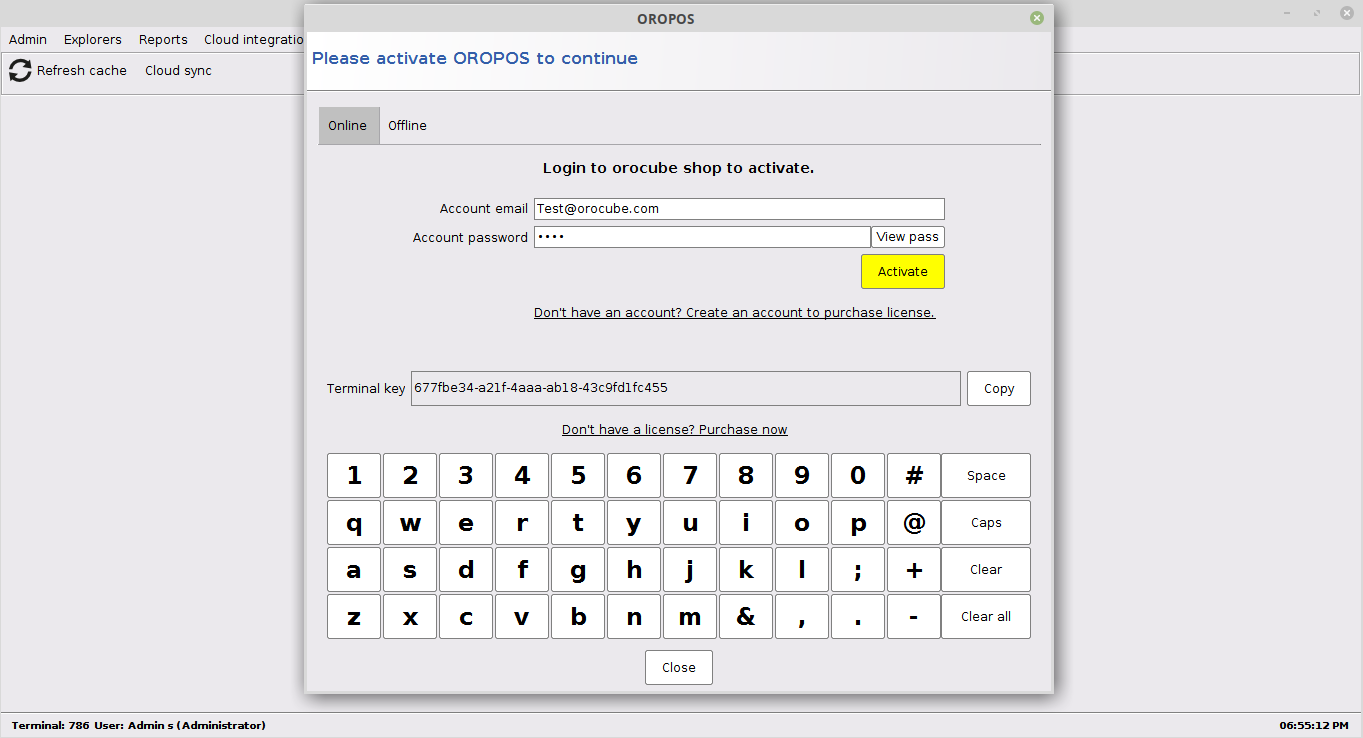Open the Reports menu

click(x=163, y=40)
